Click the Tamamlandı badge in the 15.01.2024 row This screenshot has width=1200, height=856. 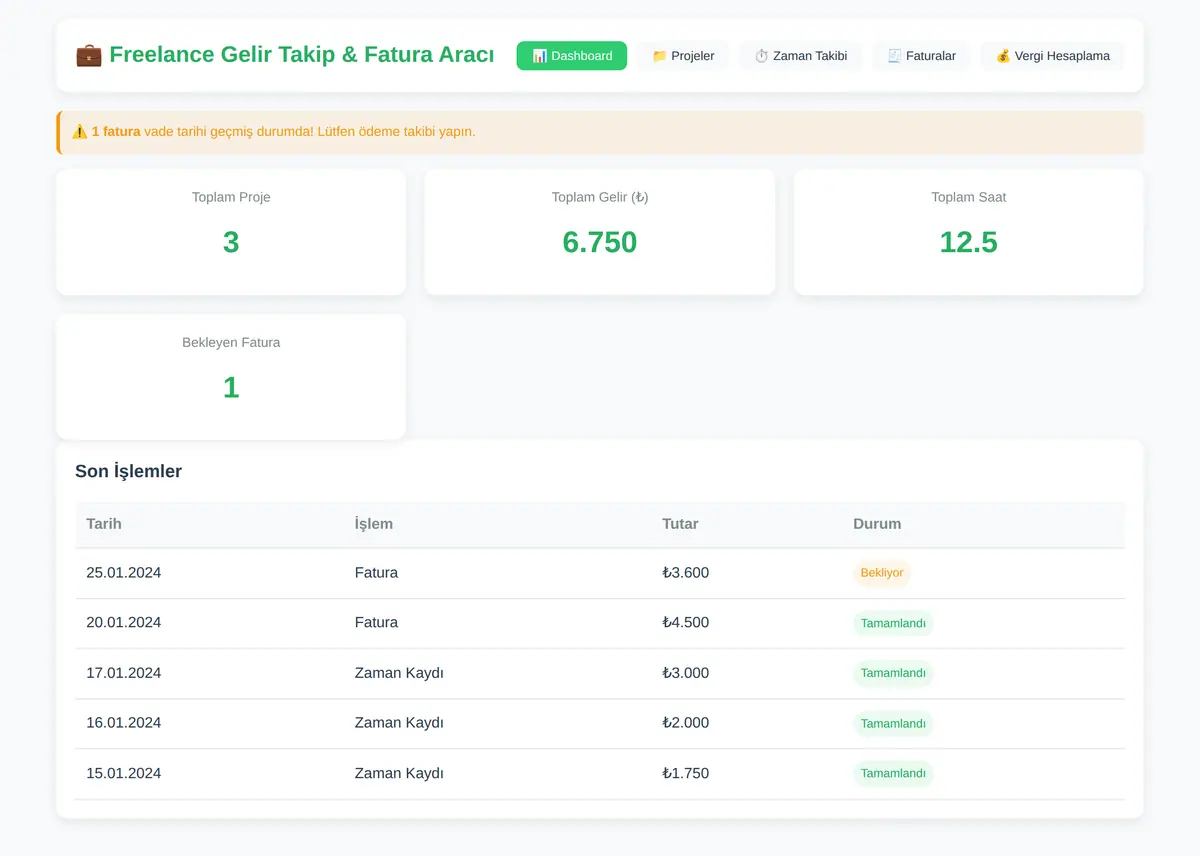[893, 773]
